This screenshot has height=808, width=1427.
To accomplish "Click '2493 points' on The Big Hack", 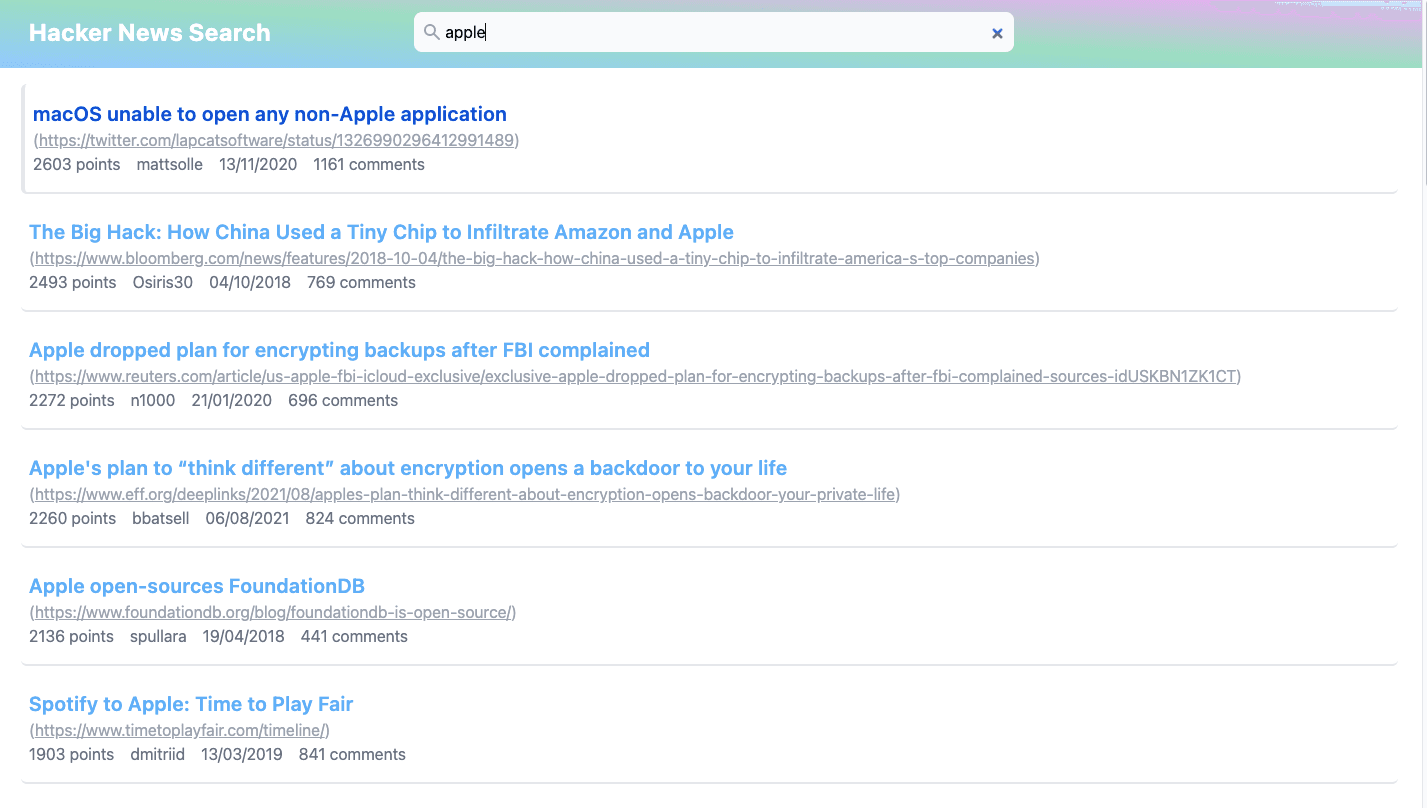I will pyautogui.click(x=73, y=282).
